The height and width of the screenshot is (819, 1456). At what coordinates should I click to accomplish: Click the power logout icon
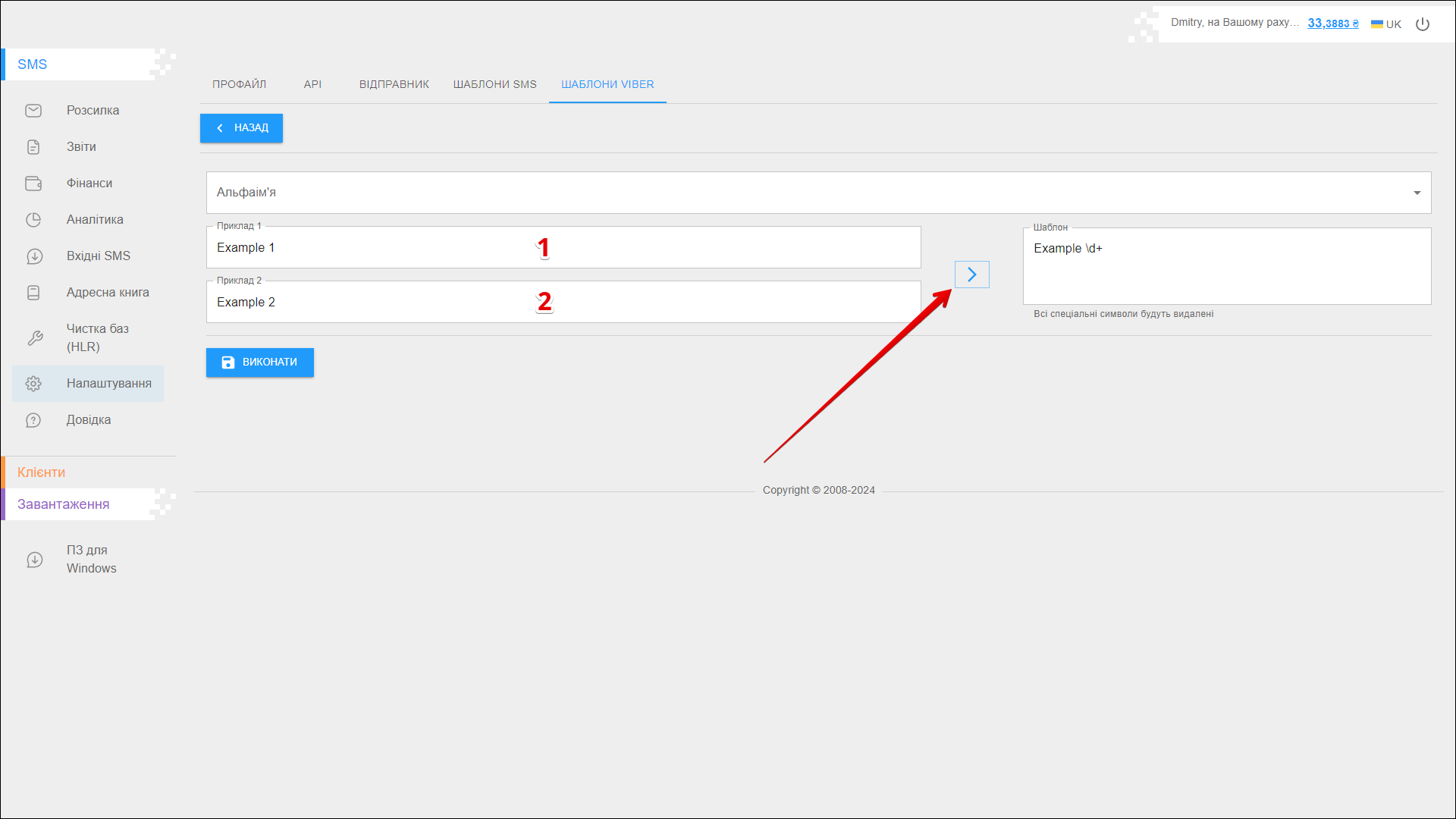[x=1423, y=24]
